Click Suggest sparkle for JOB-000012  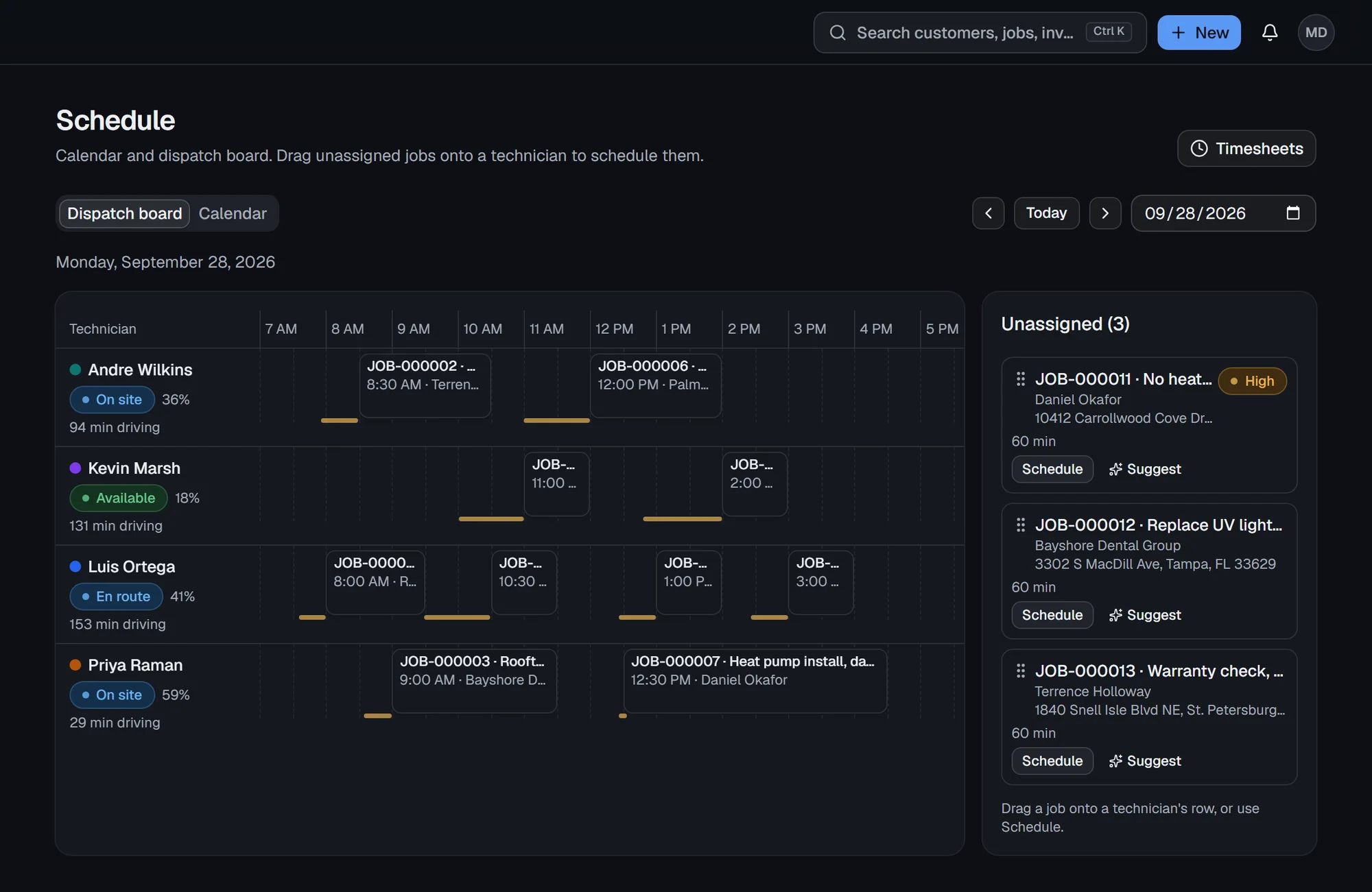[1145, 615]
